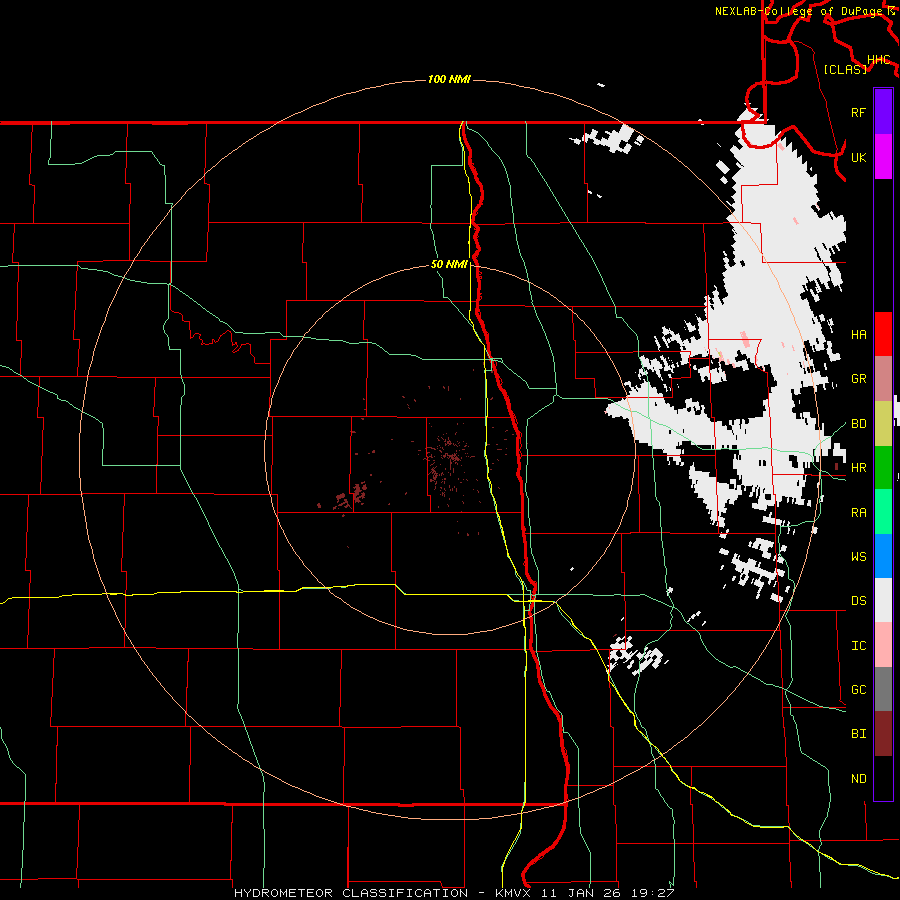The width and height of the screenshot is (900, 900).
Task: Click the UK legend label
Action: point(858,157)
